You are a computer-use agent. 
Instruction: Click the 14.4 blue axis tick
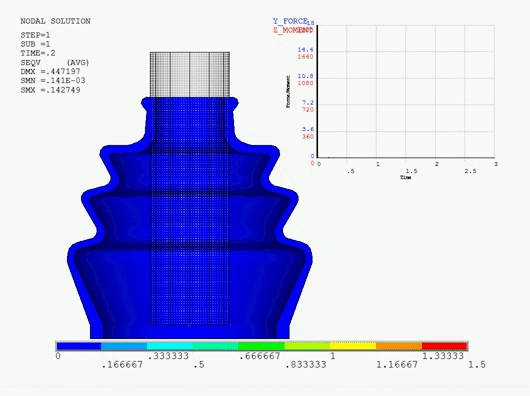pyautogui.click(x=305, y=50)
